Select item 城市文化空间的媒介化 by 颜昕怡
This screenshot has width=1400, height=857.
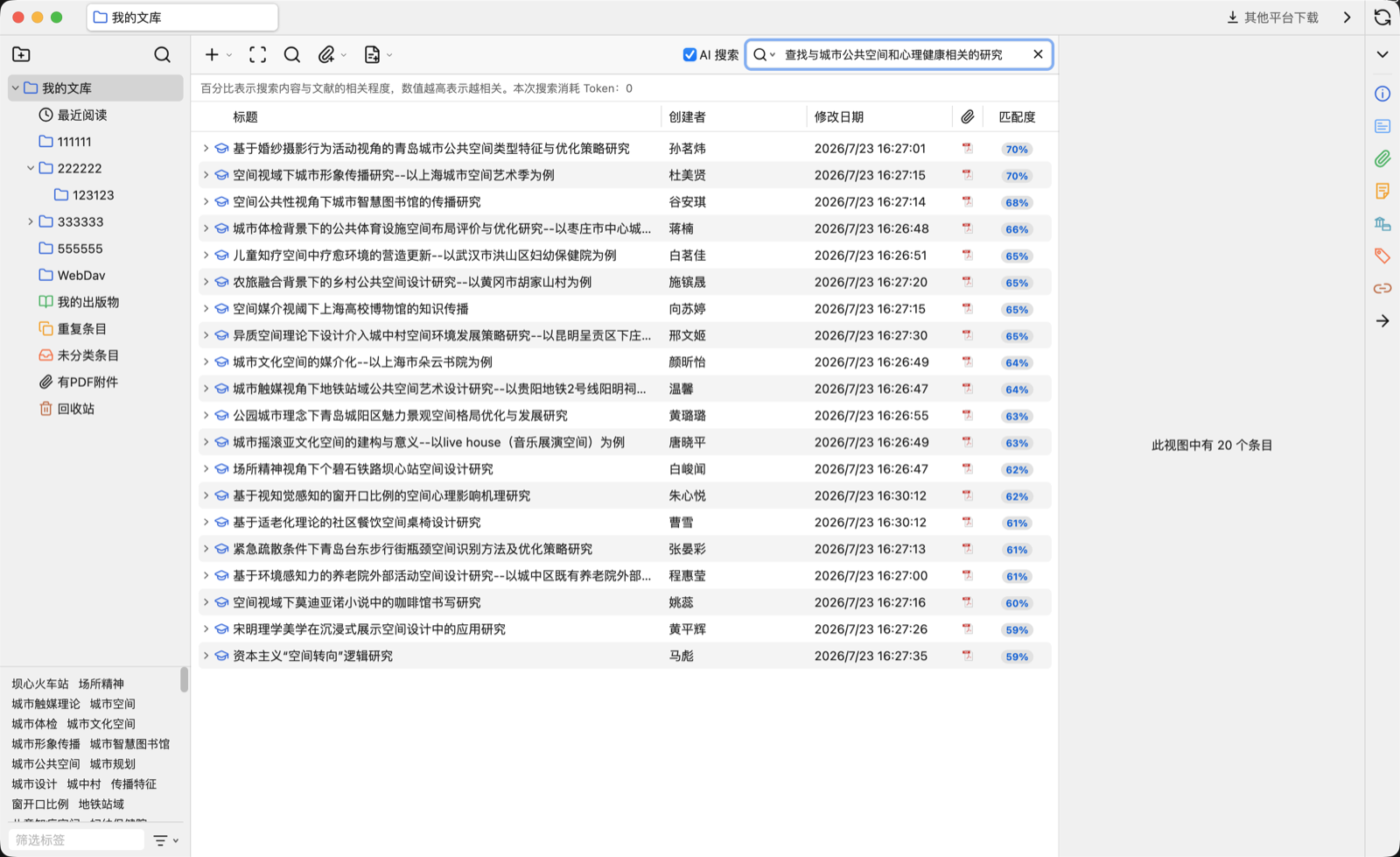[x=625, y=362]
